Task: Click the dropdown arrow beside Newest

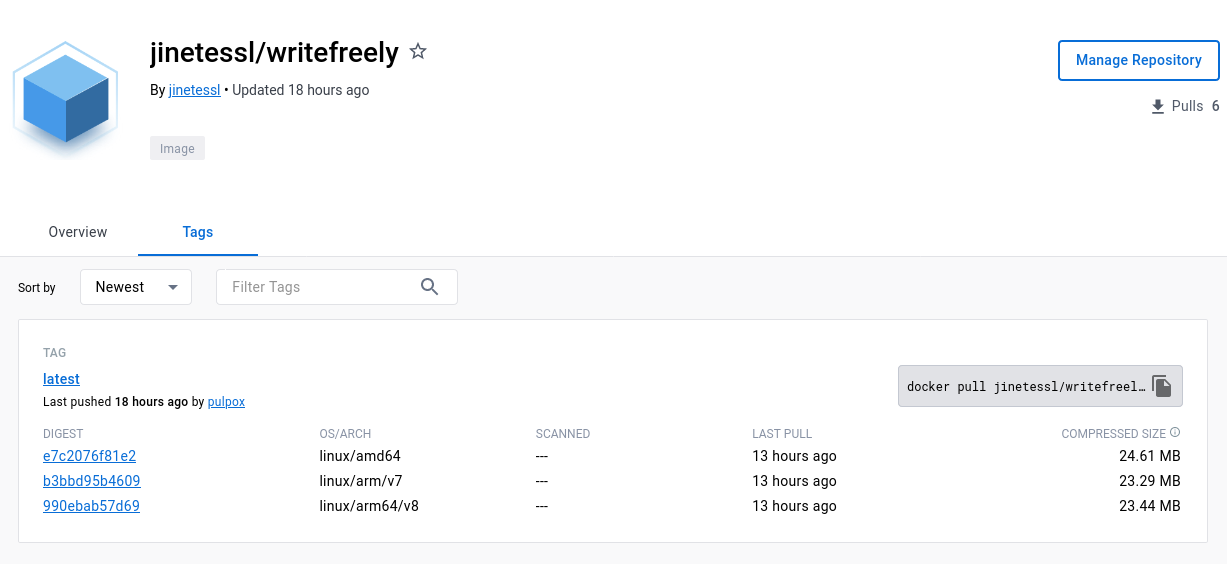Action: [x=173, y=288]
